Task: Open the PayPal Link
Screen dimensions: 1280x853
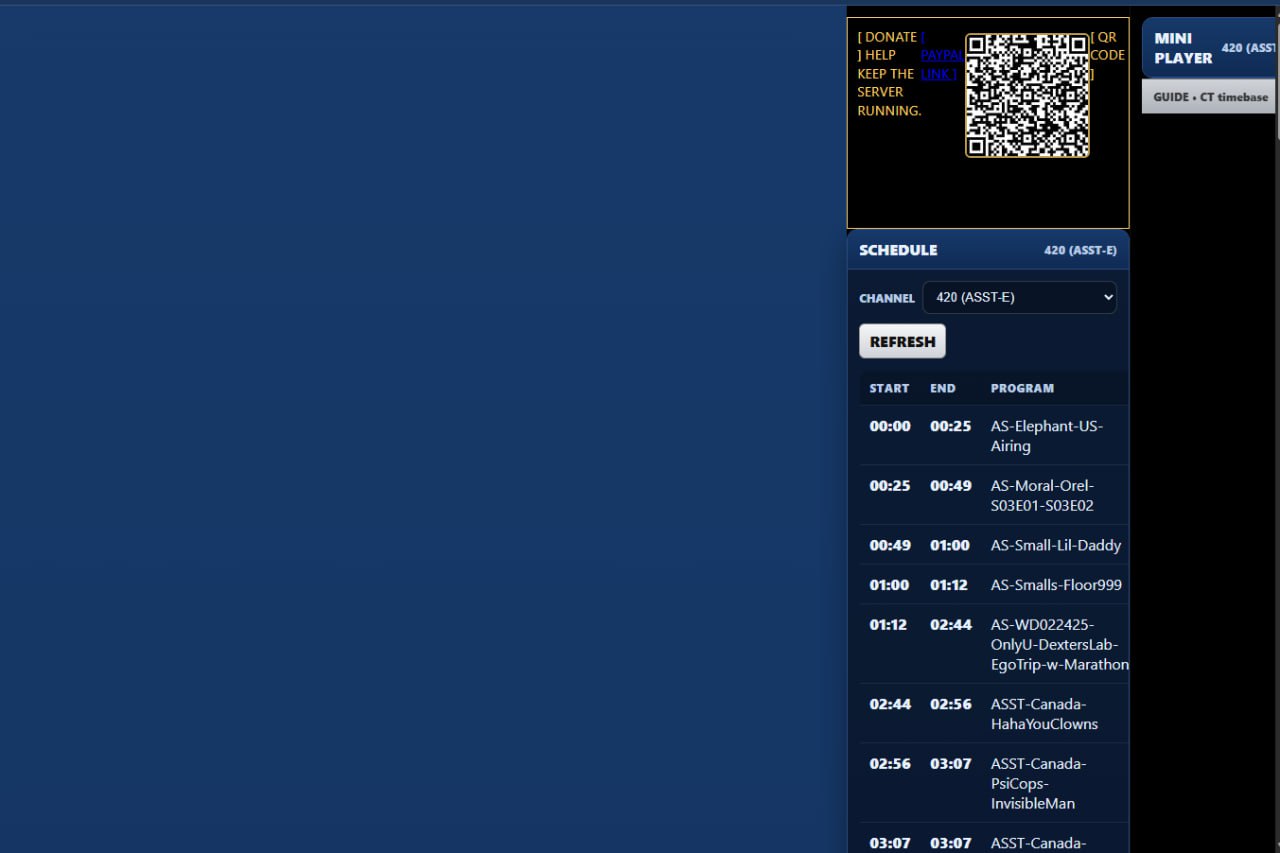Action: coord(940,64)
